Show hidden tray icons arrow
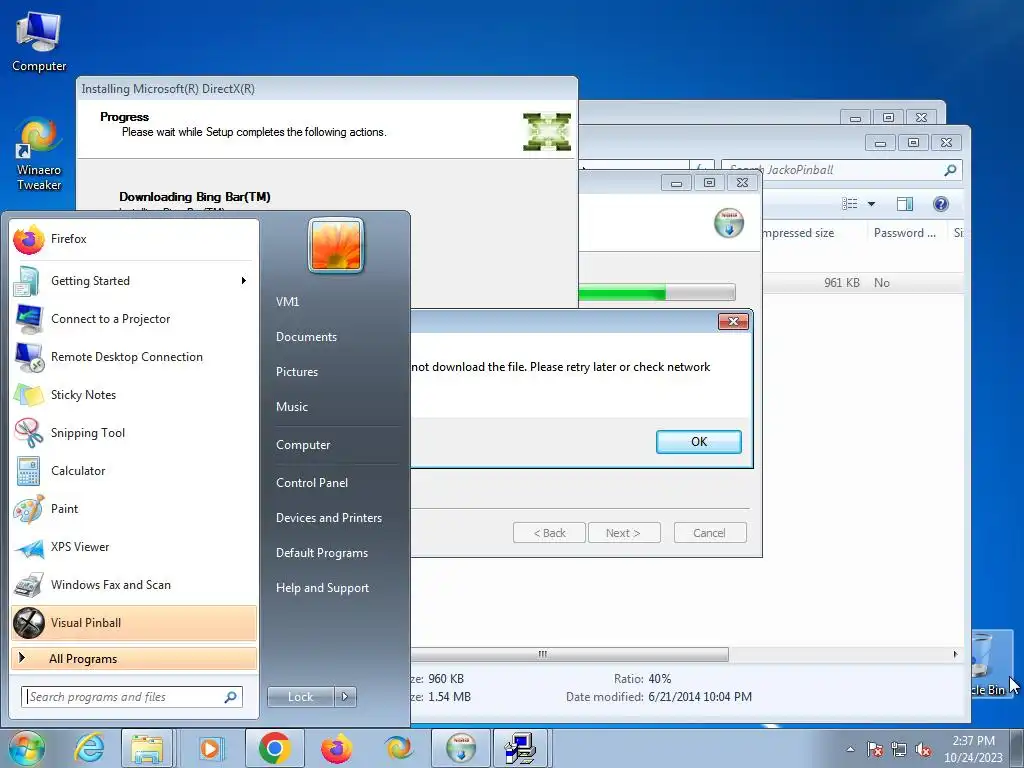 (850, 750)
